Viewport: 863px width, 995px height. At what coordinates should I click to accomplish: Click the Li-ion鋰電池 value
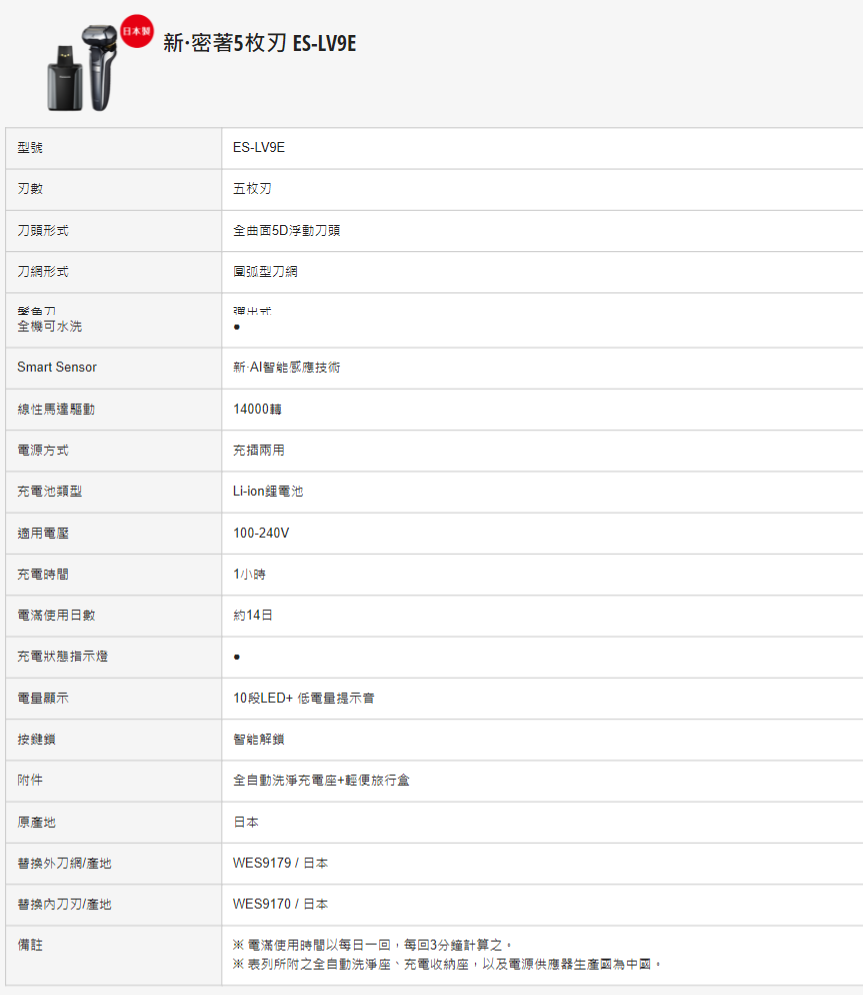coord(268,491)
